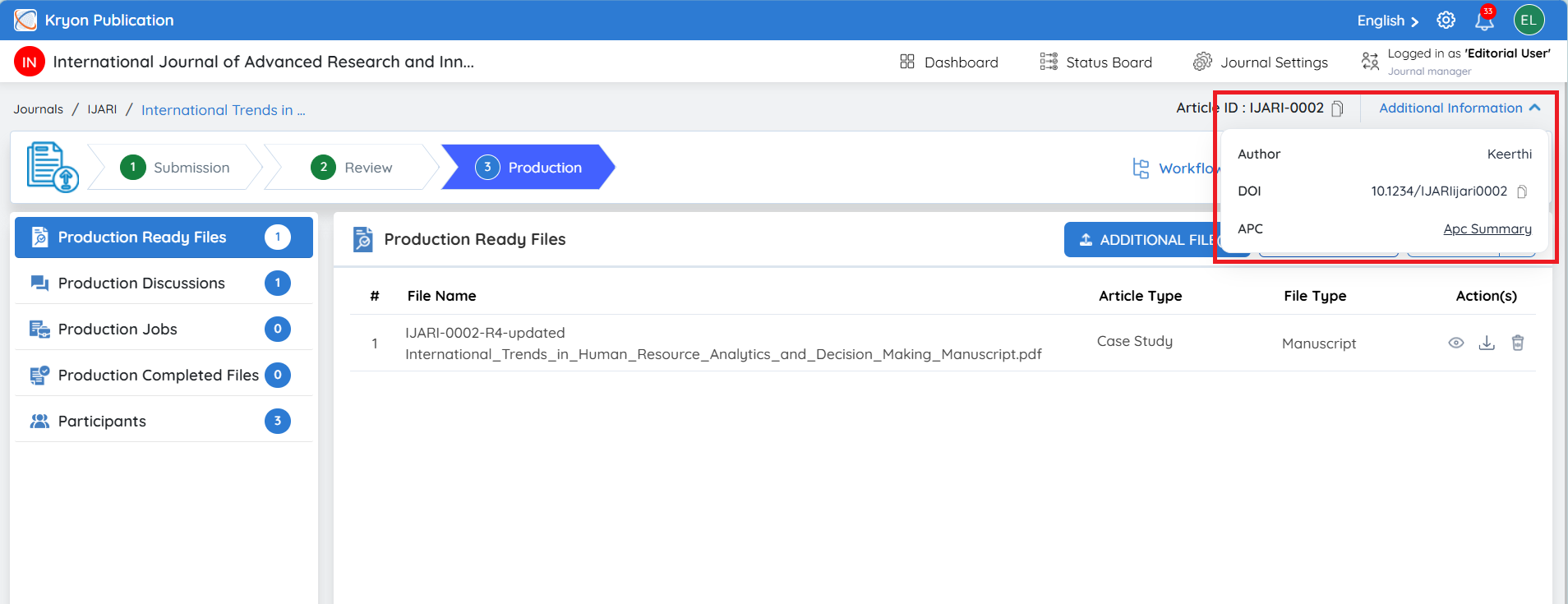Image resolution: width=1568 pixels, height=604 pixels.
Task: Go to the Review stage
Action: pos(352,167)
